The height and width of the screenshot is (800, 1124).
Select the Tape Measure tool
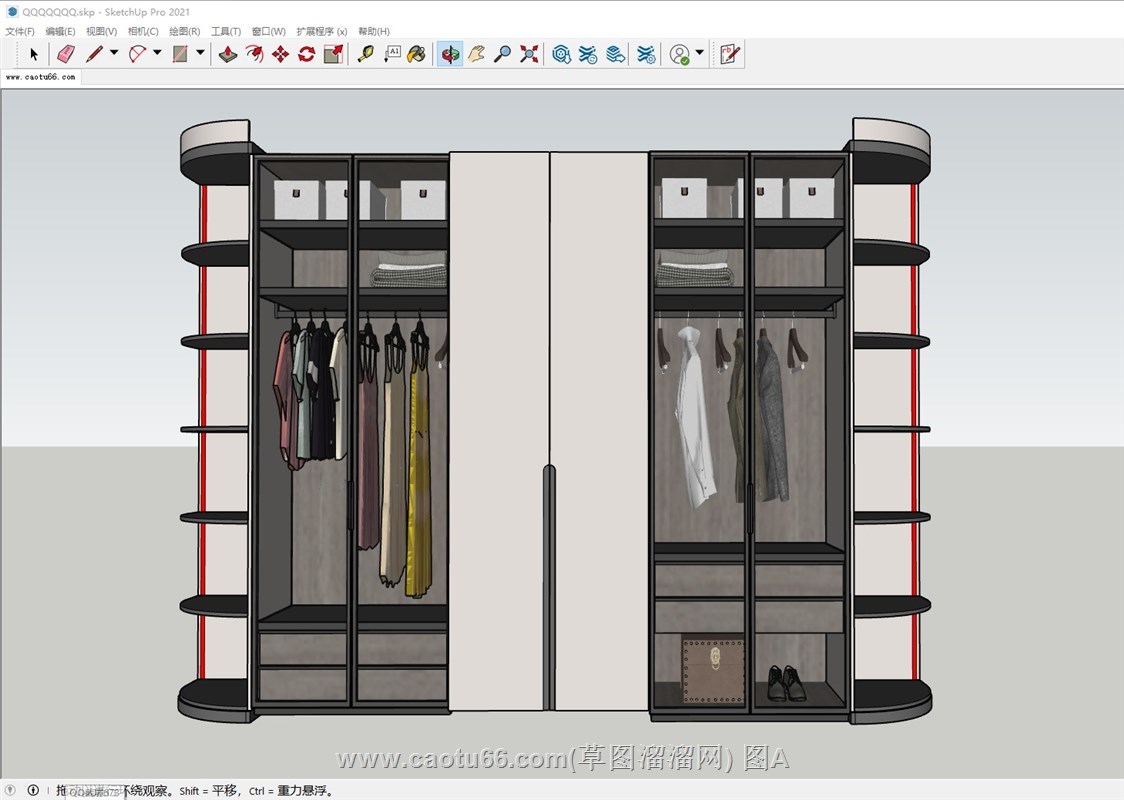(x=365, y=54)
